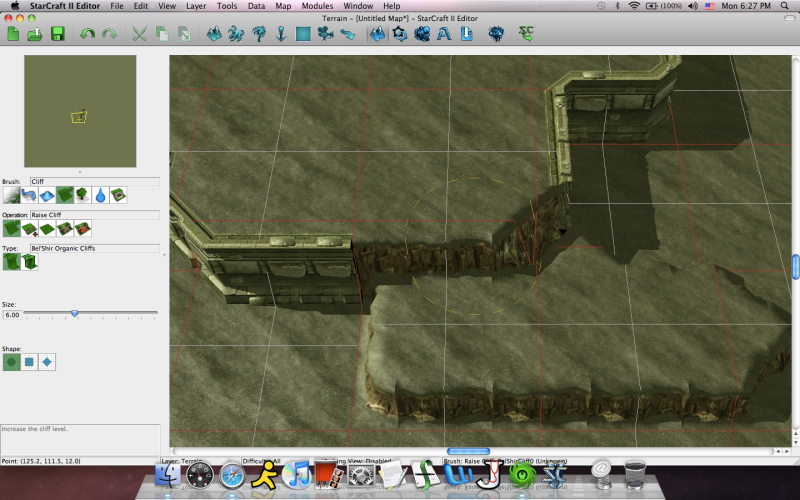Select the Pathing brush icon
This screenshot has height=500, width=800.
pos(118,195)
